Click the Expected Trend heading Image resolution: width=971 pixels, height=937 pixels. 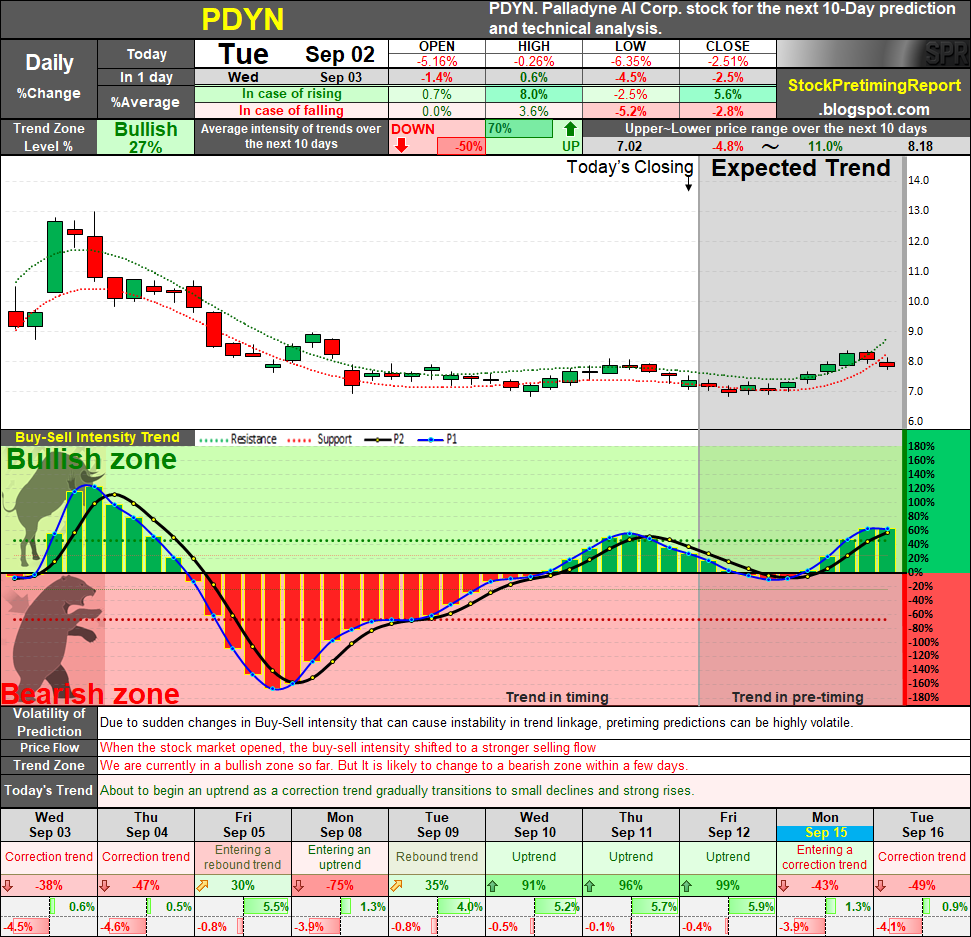pyautogui.click(x=801, y=168)
